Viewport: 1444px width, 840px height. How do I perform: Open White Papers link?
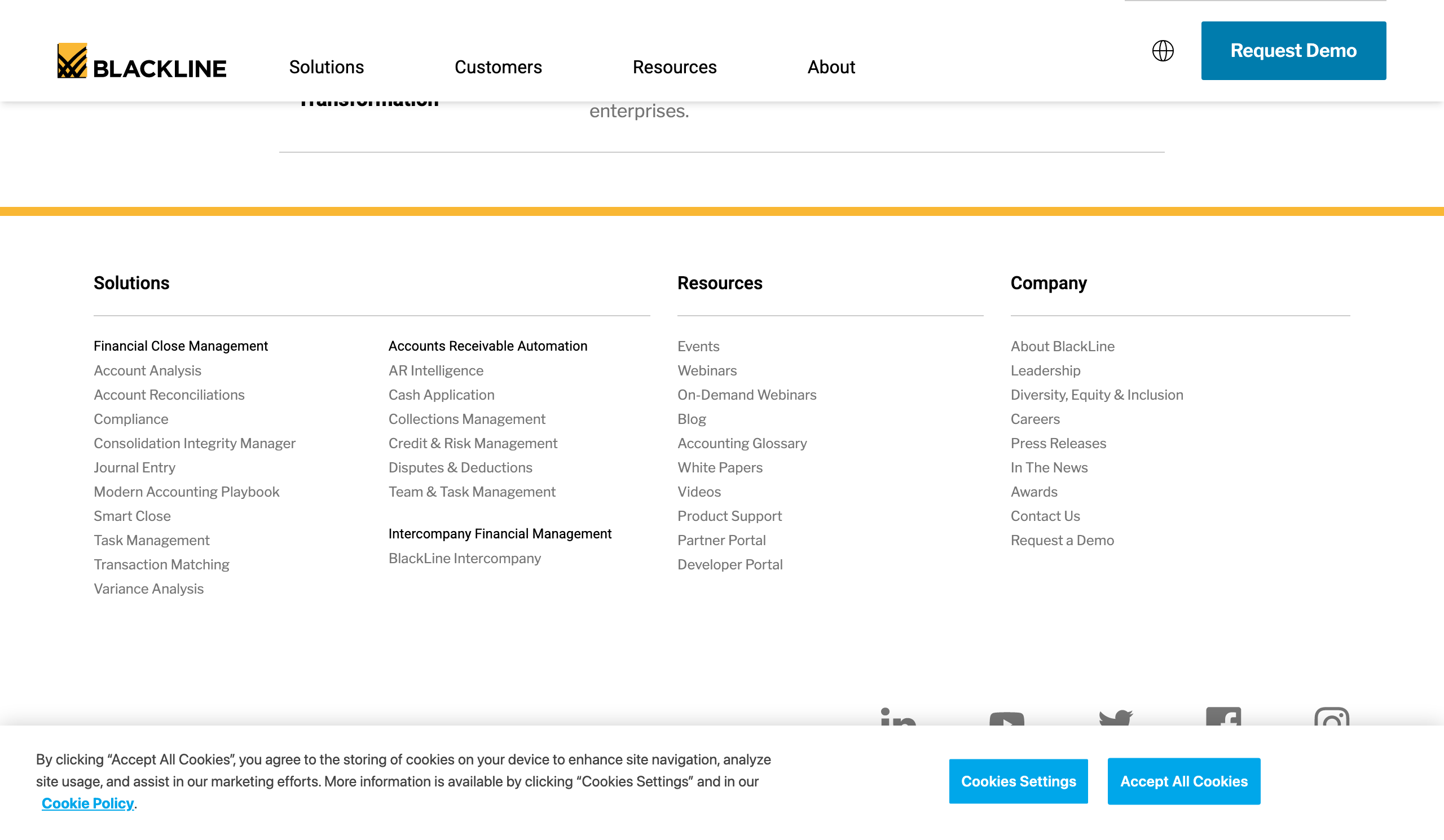click(x=720, y=467)
